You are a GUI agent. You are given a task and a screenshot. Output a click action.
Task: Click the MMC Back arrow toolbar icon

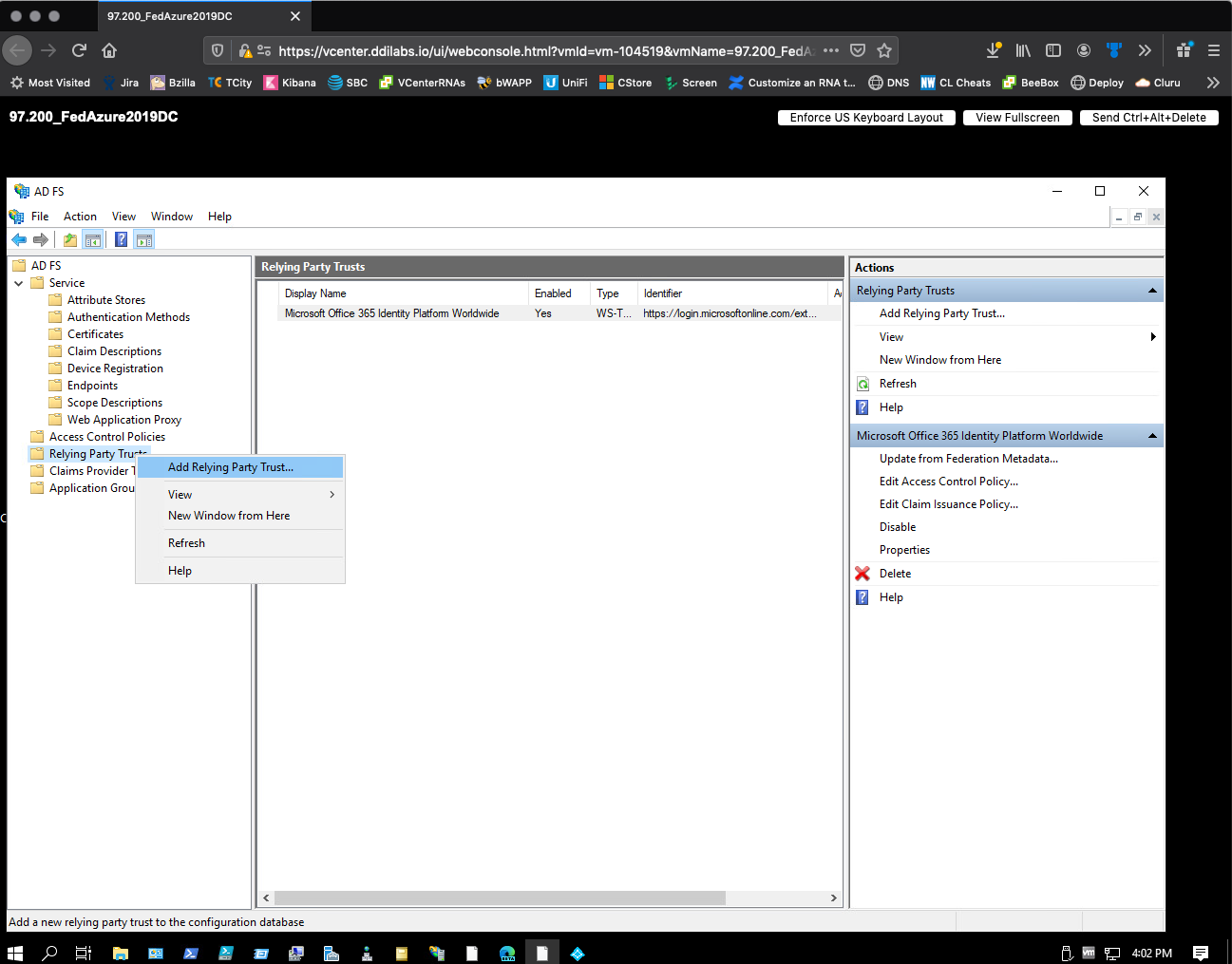[x=19, y=240]
